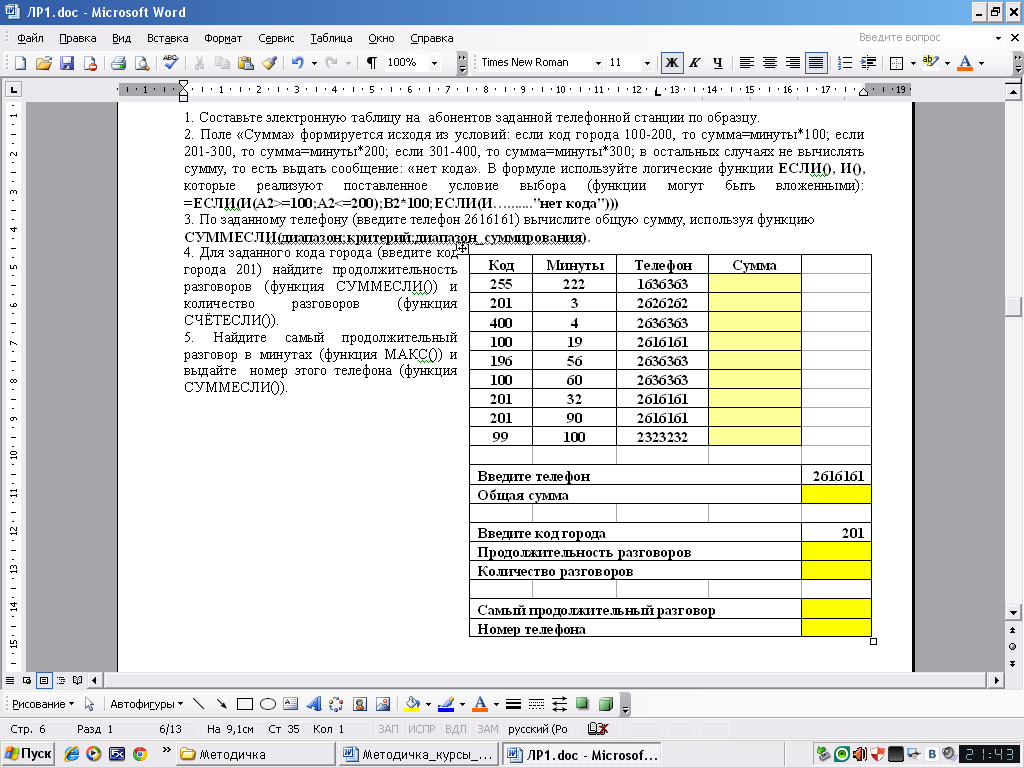Image resolution: width=1024 pixels, height=768 pixels.
Task: Click the Пуск start button
Action: point(27,754)
